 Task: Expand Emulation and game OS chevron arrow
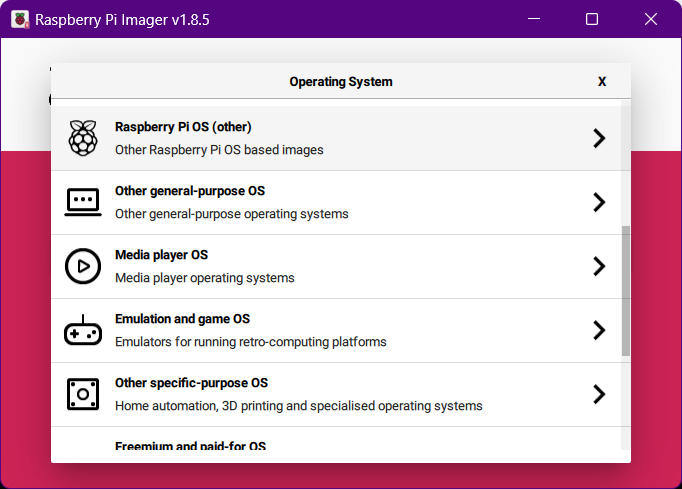pyautogui.click(x=599, y=330)
